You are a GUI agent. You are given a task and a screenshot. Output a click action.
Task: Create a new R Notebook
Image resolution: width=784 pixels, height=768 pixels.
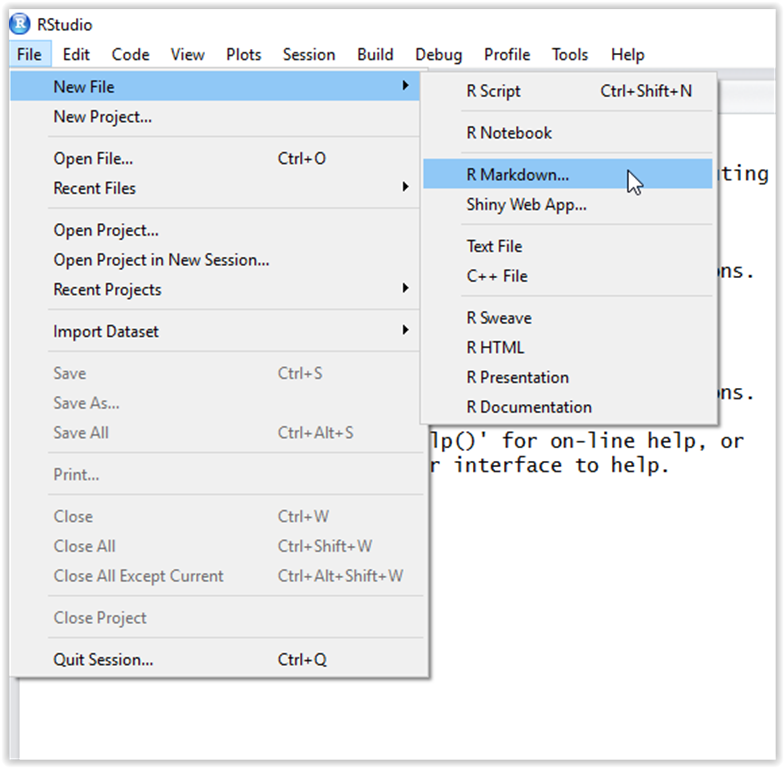coord(568,133)
